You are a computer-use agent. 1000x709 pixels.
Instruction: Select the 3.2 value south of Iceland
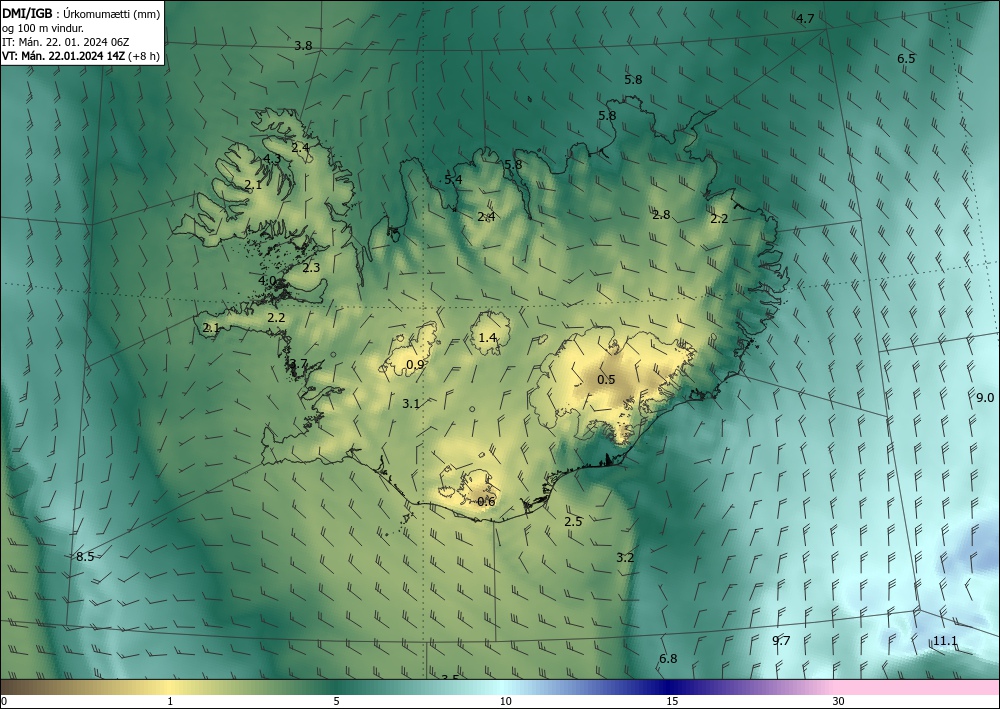click(x=625, y=557)
